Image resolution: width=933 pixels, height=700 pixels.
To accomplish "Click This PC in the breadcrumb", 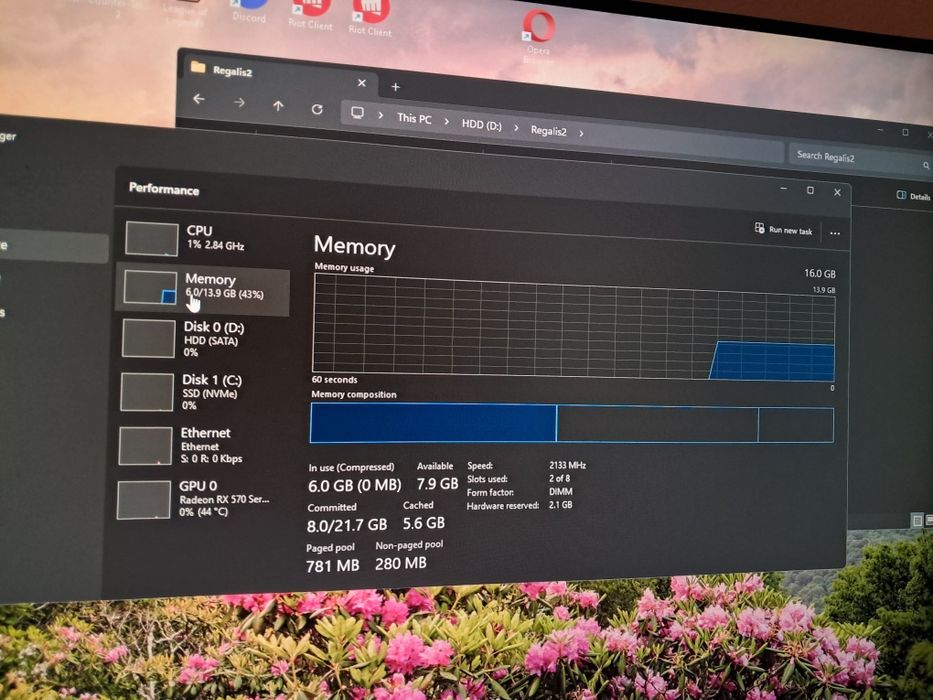I will (x=414, y=118).
